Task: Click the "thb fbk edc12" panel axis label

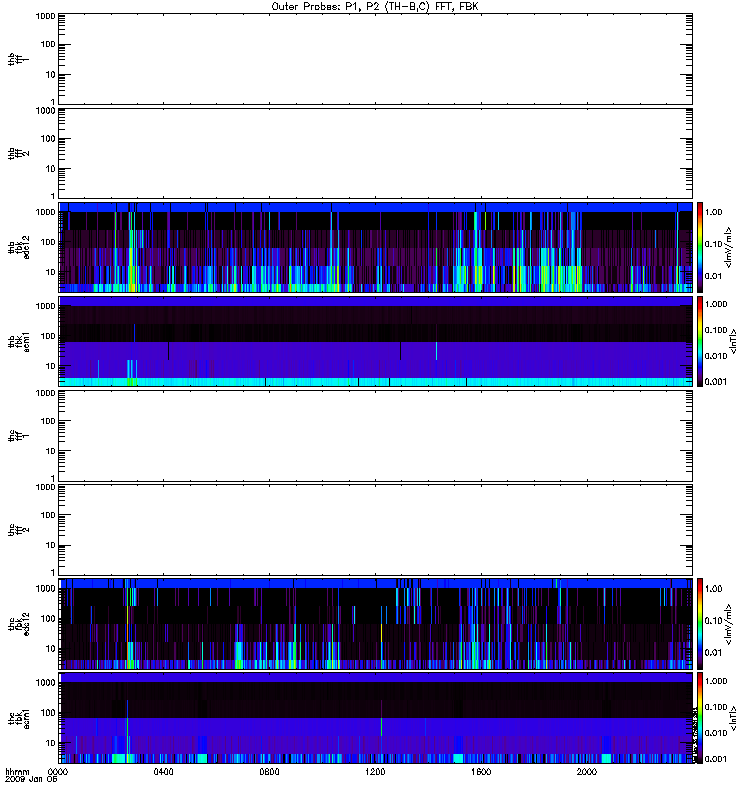Action: click(x=18, y=247)
